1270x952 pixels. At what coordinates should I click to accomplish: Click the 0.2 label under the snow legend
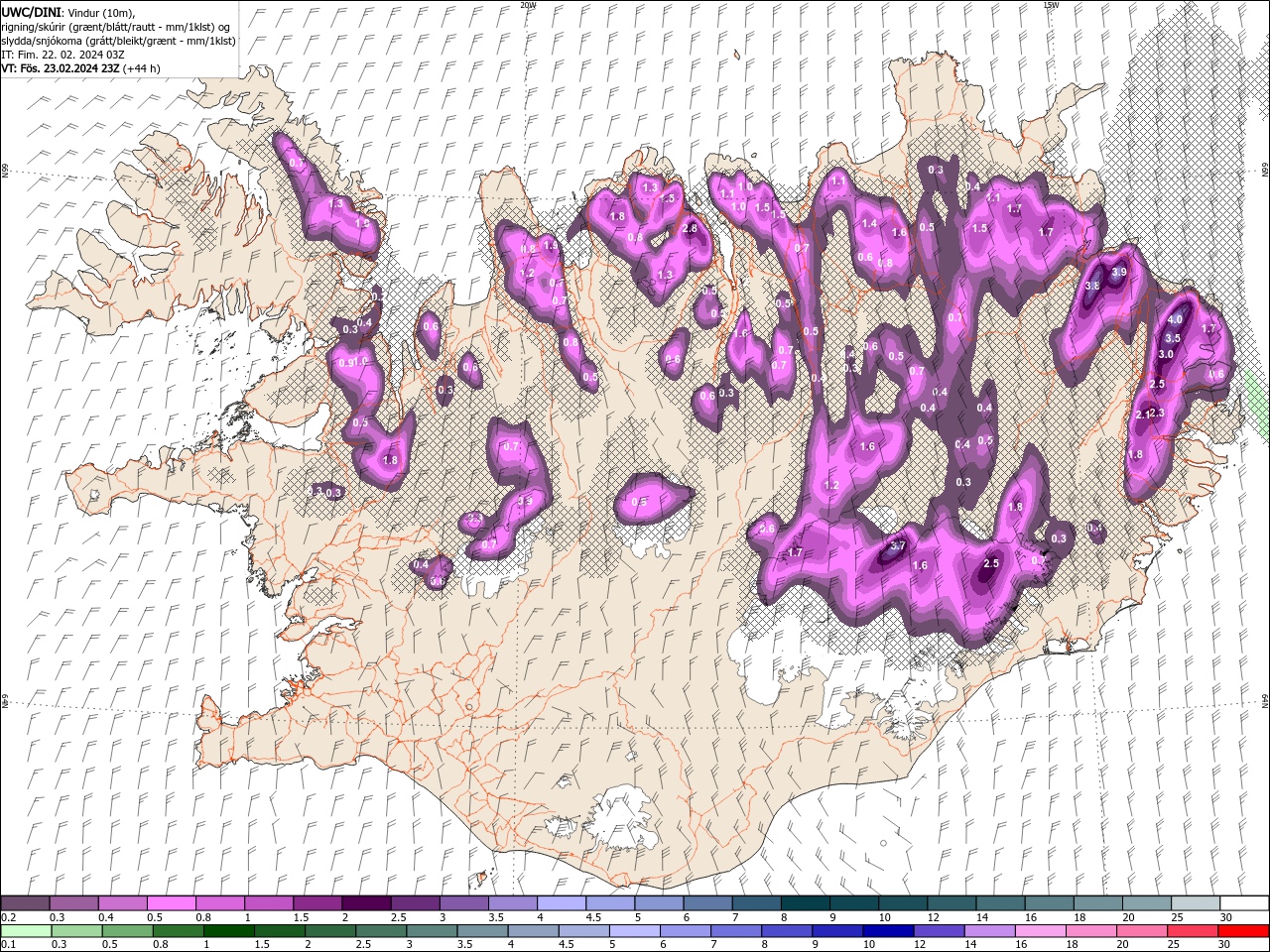click(9, 917)
